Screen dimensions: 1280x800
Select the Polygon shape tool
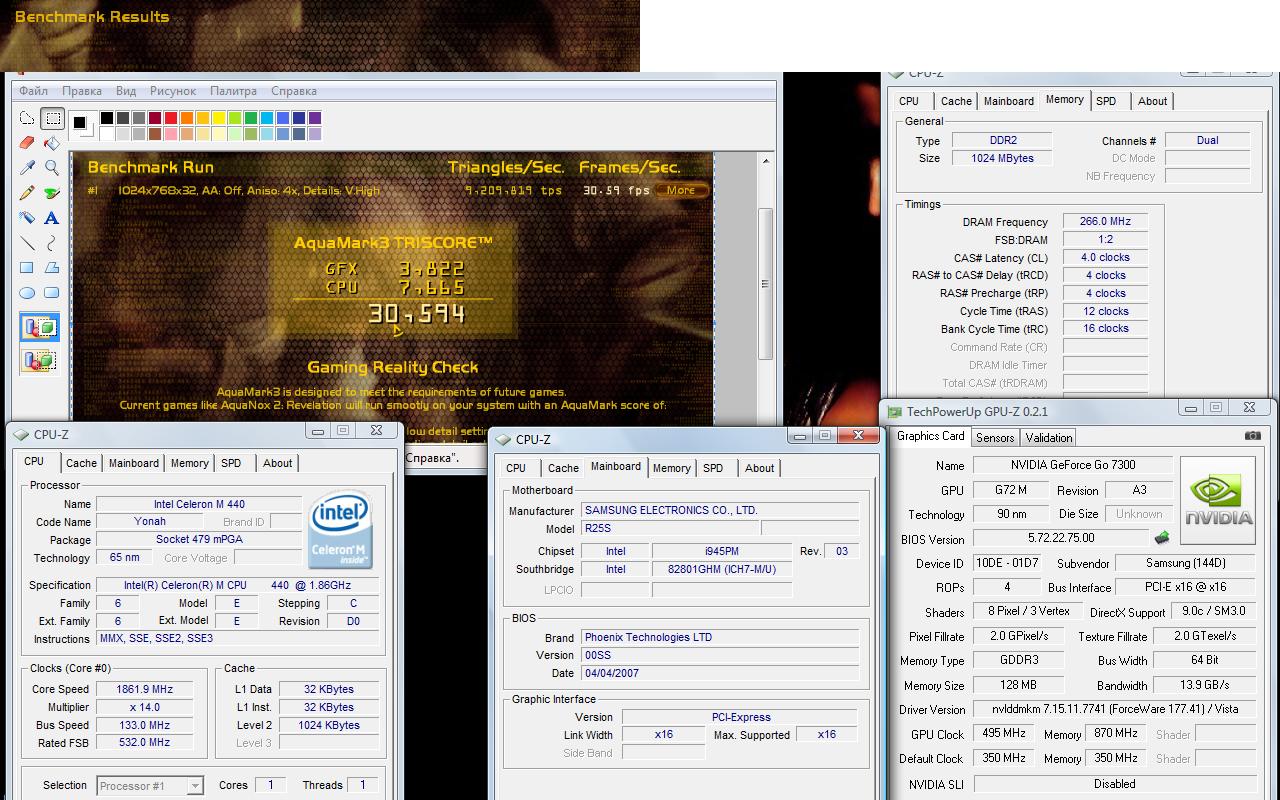[52, 268]
